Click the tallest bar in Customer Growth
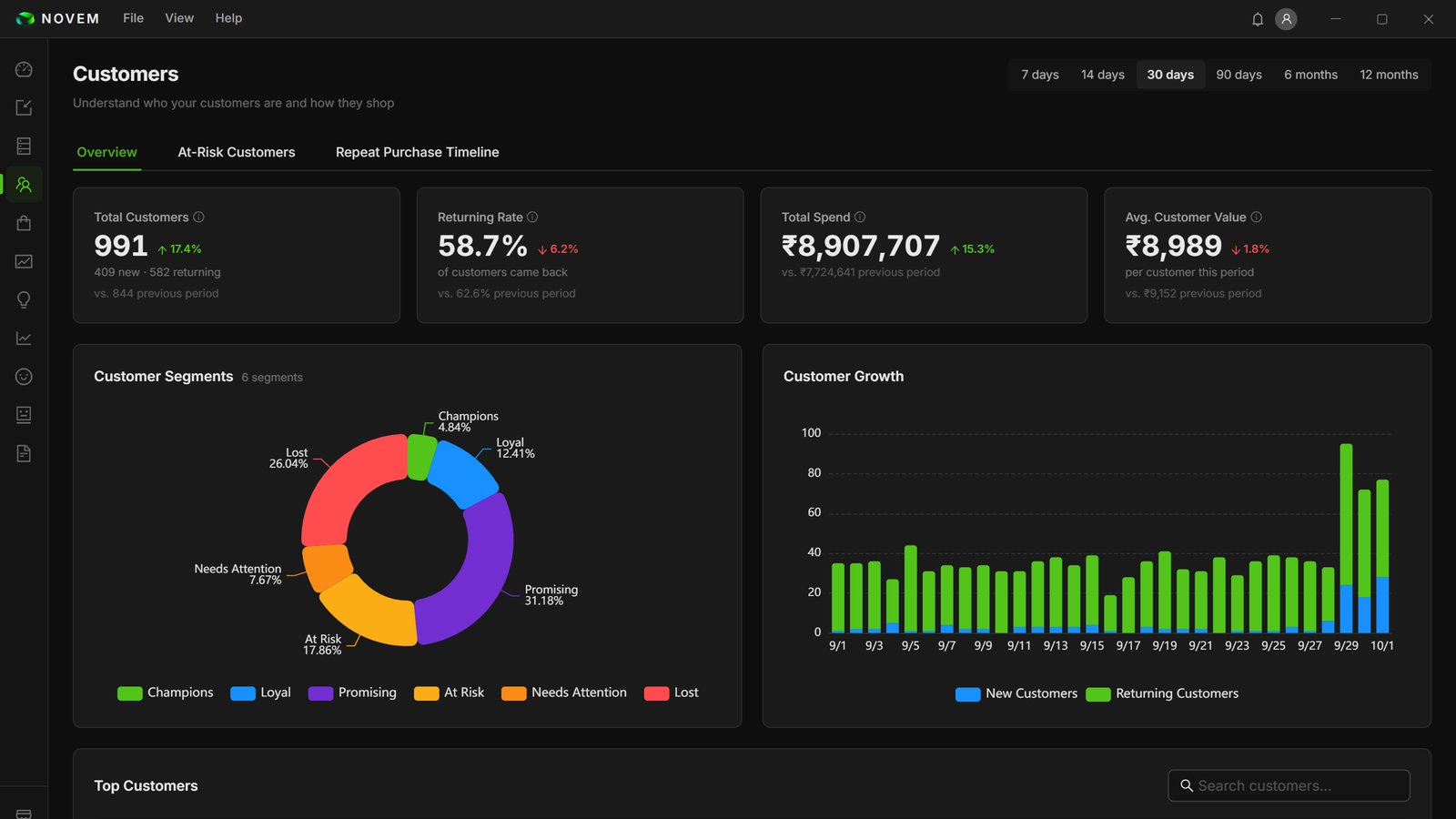 [x=1346, y=538]
